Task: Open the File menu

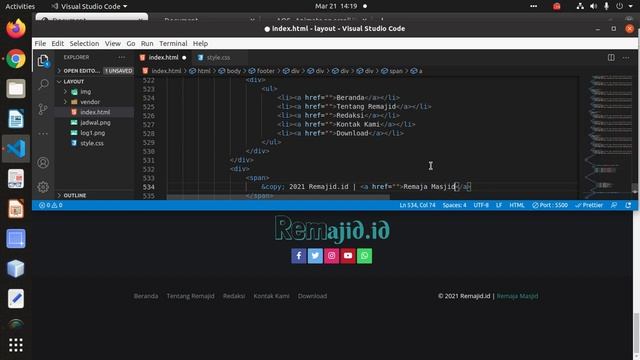Action: (40, 43)
